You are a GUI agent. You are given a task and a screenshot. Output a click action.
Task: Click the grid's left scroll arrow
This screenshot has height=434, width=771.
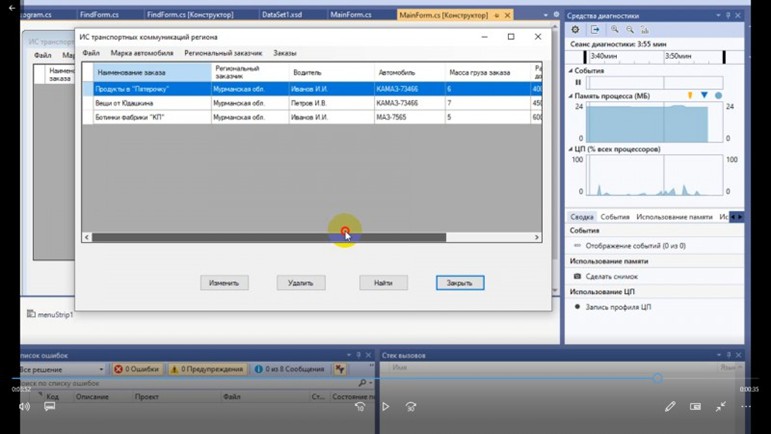[87, 237]
